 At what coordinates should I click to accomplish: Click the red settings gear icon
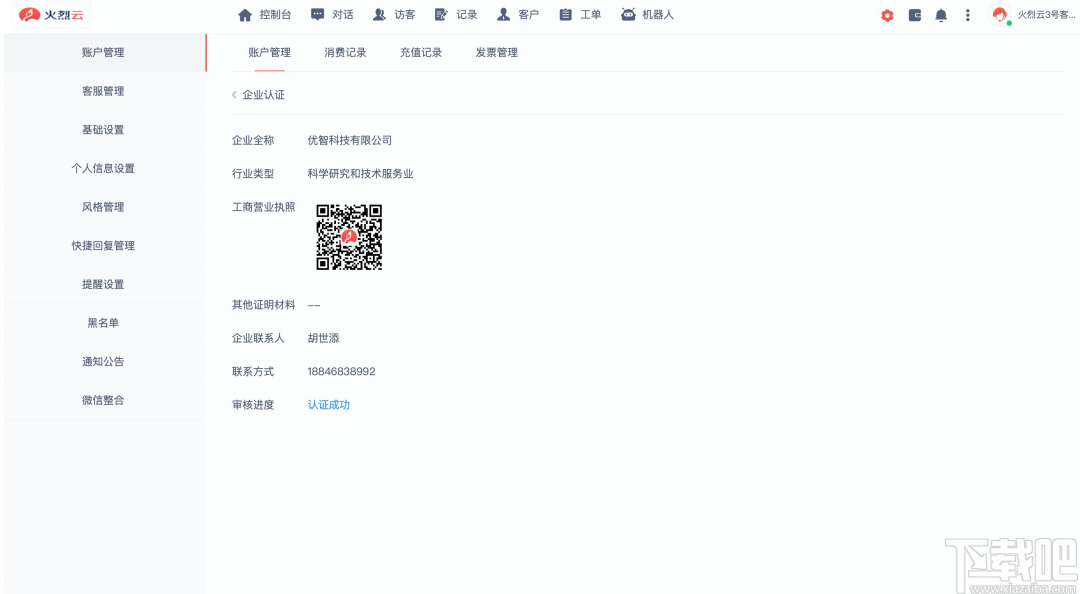pyautogui.click(x=887, y=15)
